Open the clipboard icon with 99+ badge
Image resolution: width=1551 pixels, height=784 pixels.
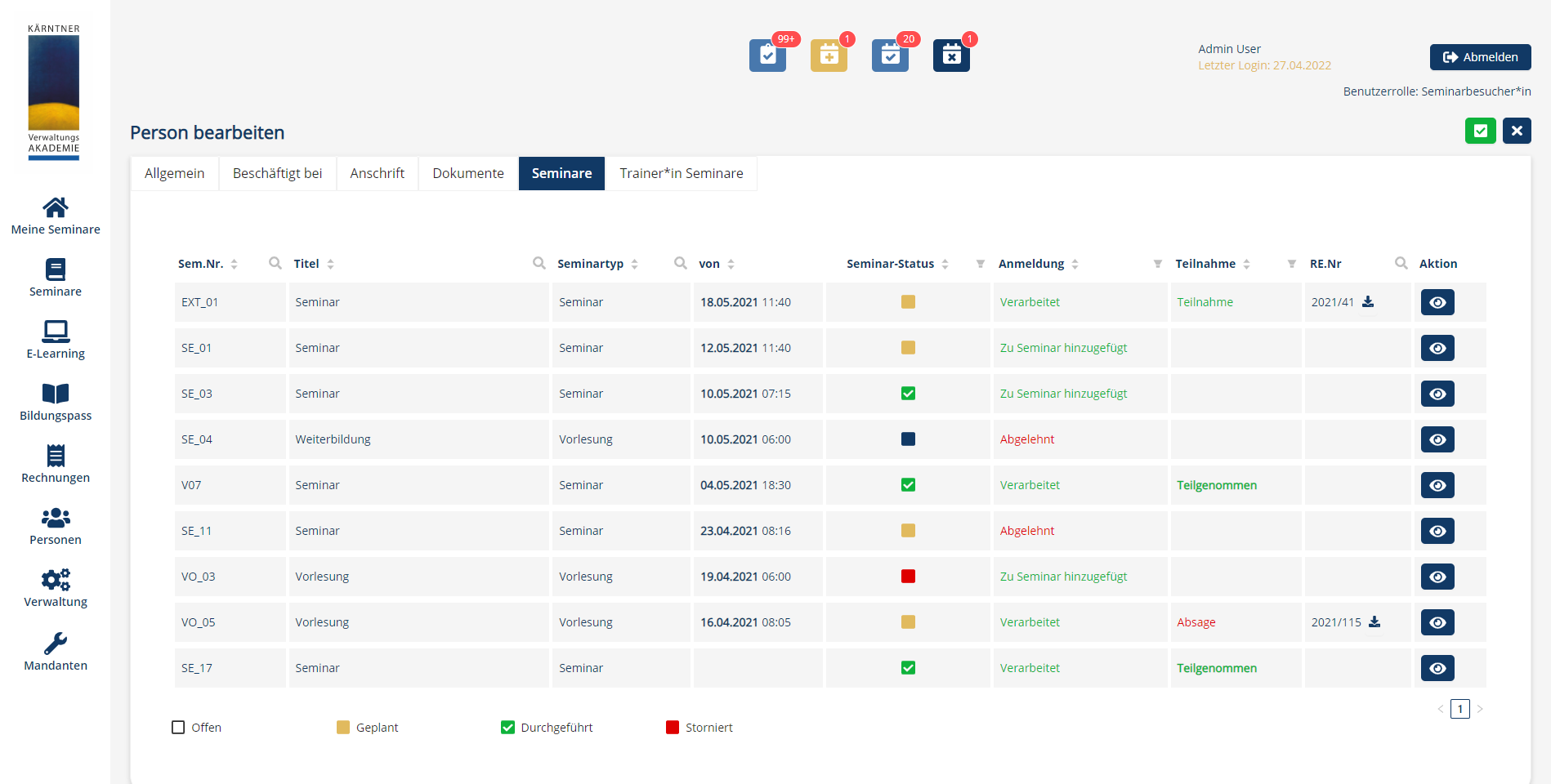[767, 56]
